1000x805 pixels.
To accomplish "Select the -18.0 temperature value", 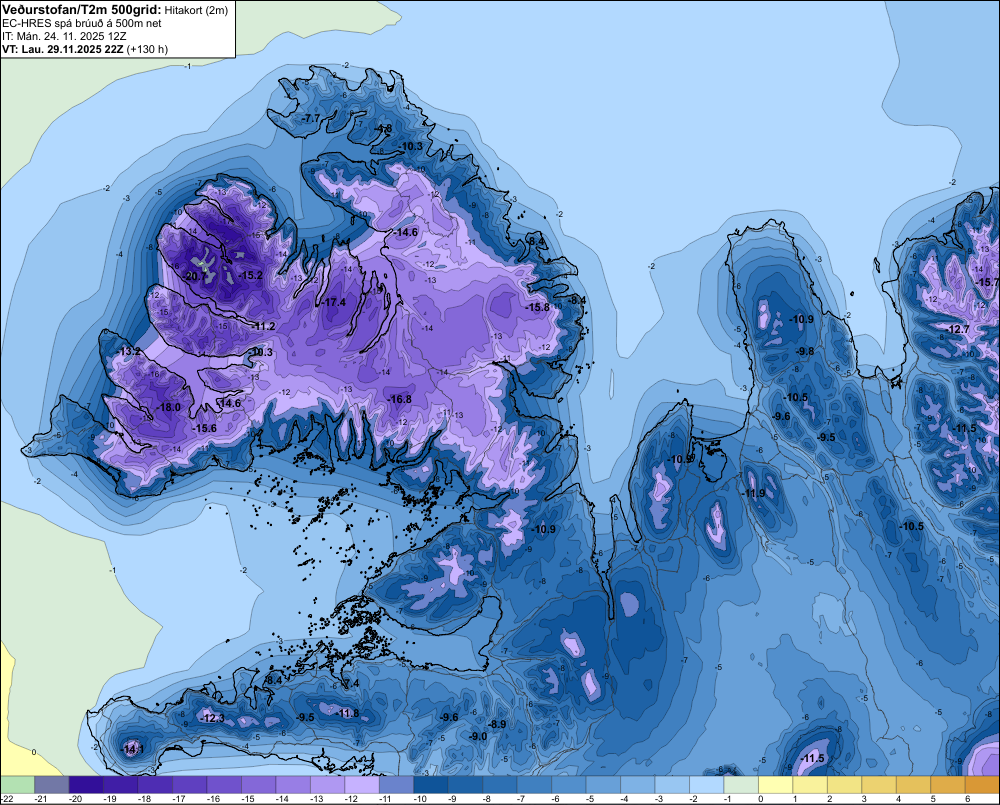I will point(168,408).
